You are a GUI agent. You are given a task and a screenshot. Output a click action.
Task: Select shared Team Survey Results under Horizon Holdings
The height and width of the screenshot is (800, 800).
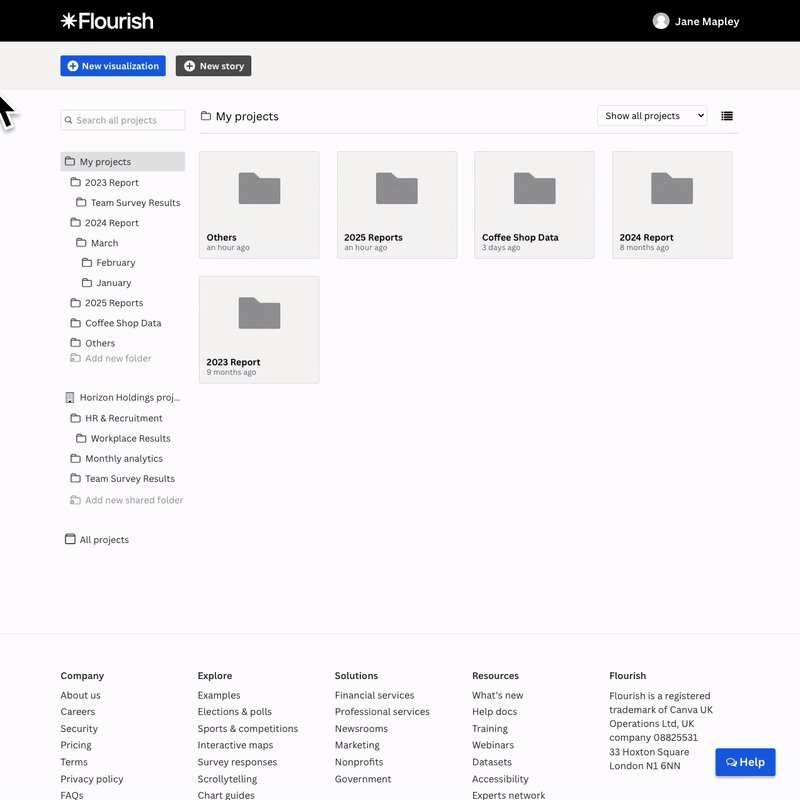pos(130,478)
